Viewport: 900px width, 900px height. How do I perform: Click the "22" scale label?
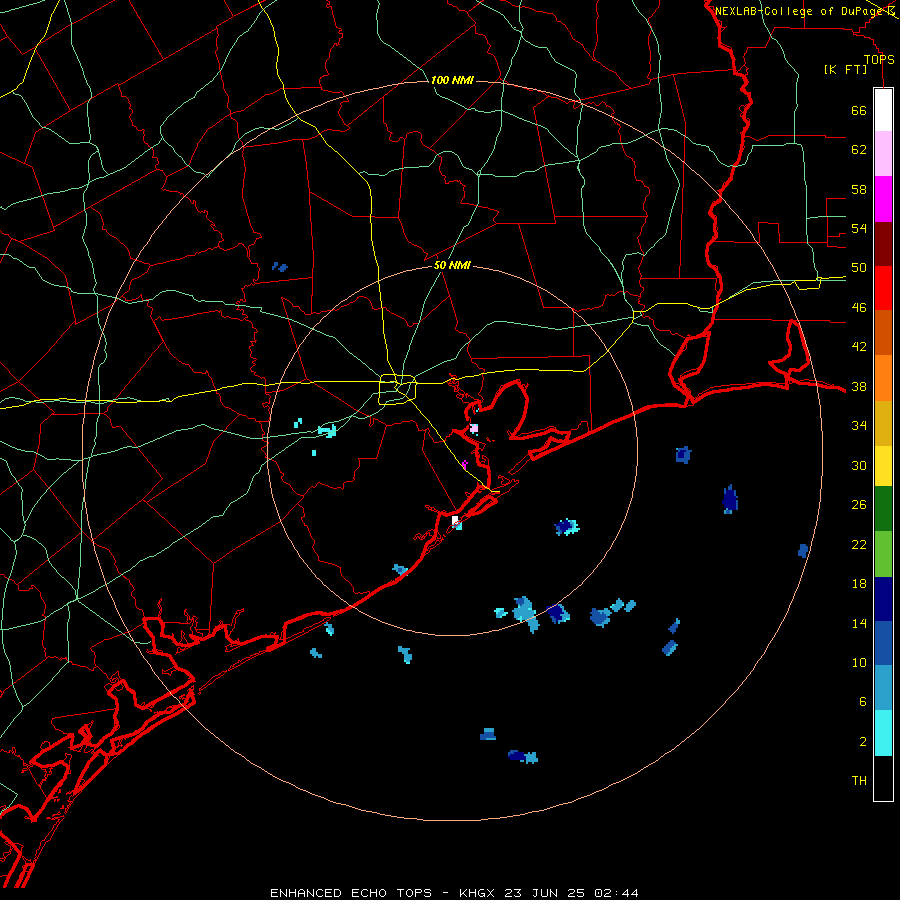(859, 545)
